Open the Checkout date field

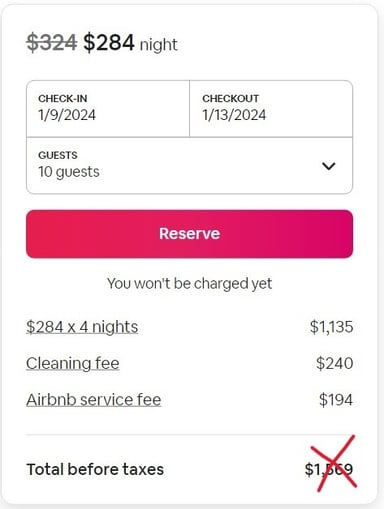coord(271,109)
